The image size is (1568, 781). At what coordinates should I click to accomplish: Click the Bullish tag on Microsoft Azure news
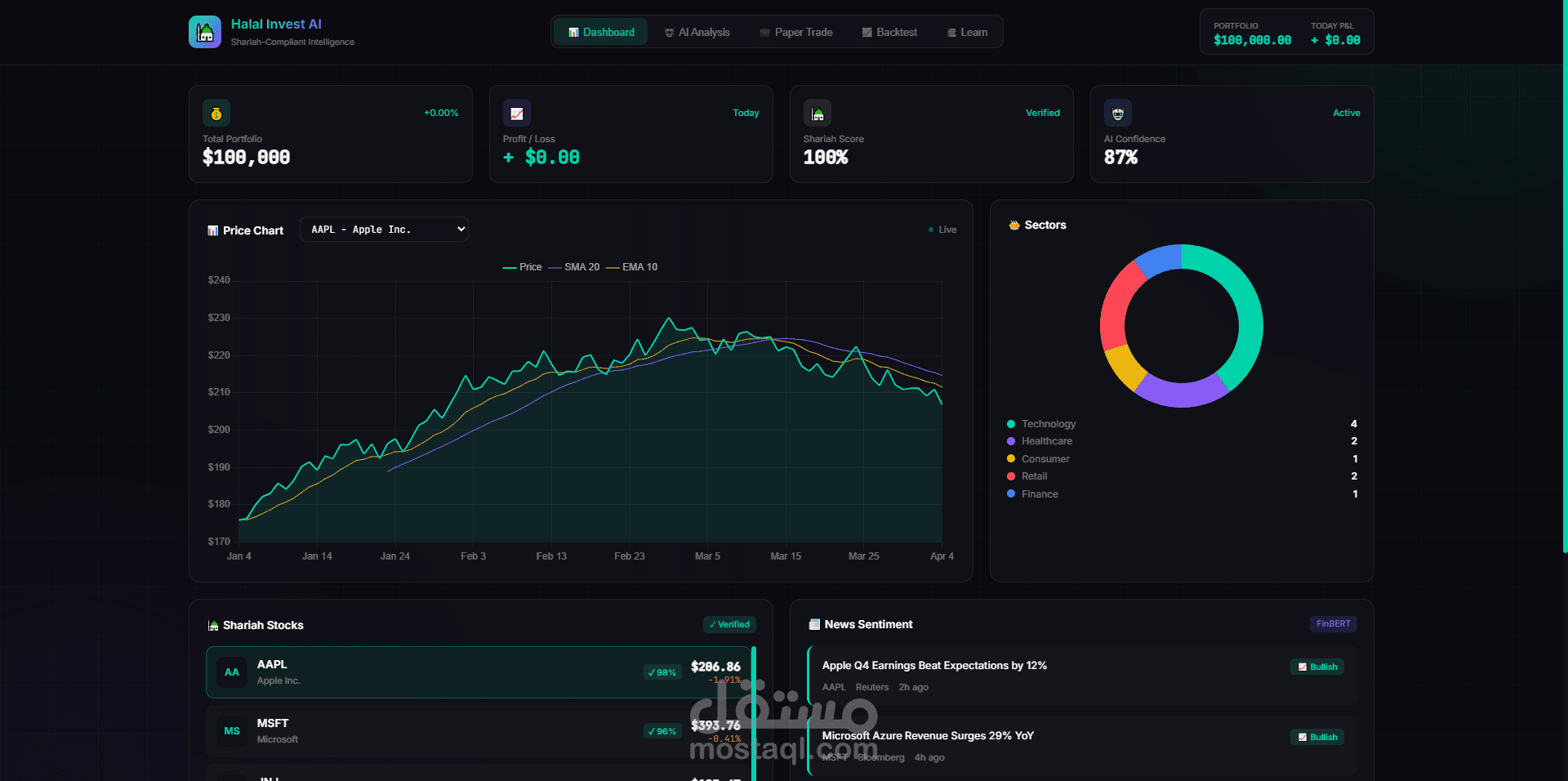(1317, 737)
